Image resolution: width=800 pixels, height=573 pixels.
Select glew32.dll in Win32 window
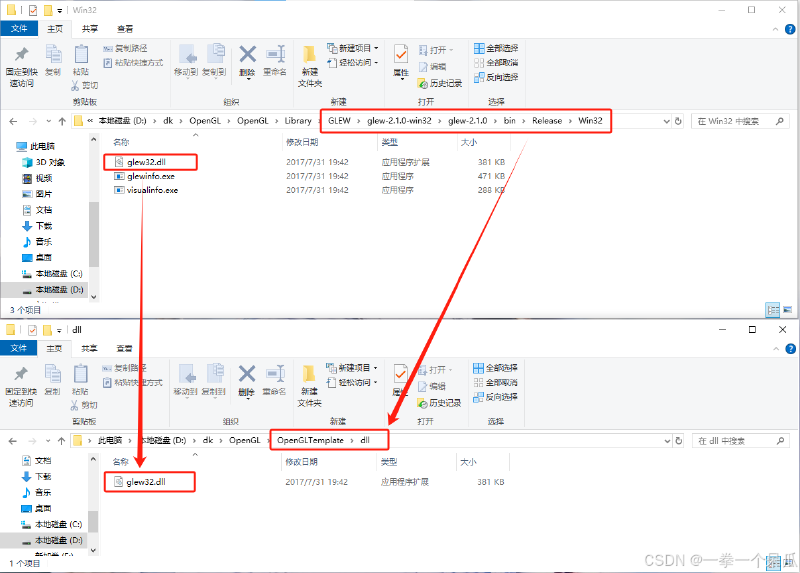click(x=146, y=162)
